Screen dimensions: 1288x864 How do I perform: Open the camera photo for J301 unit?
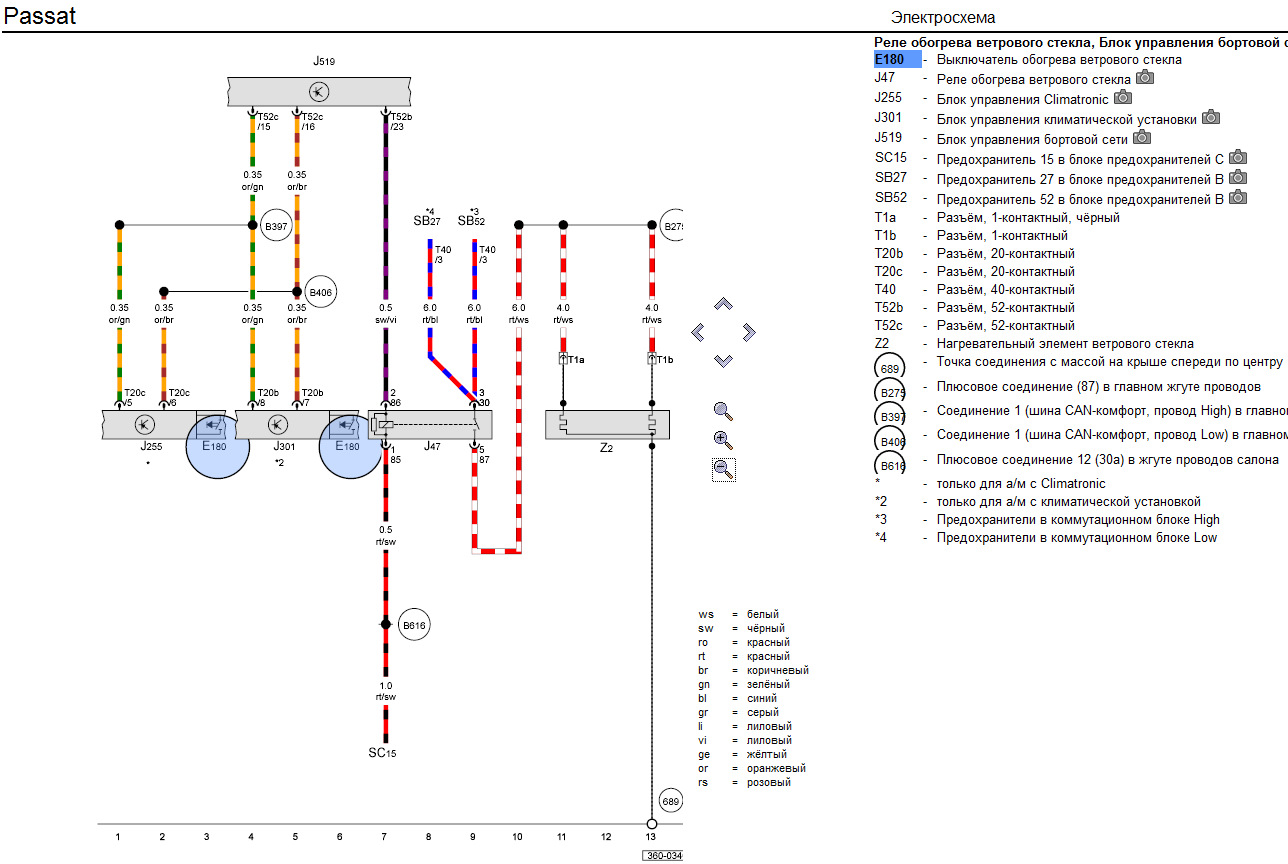click(x=1211, y=116)
